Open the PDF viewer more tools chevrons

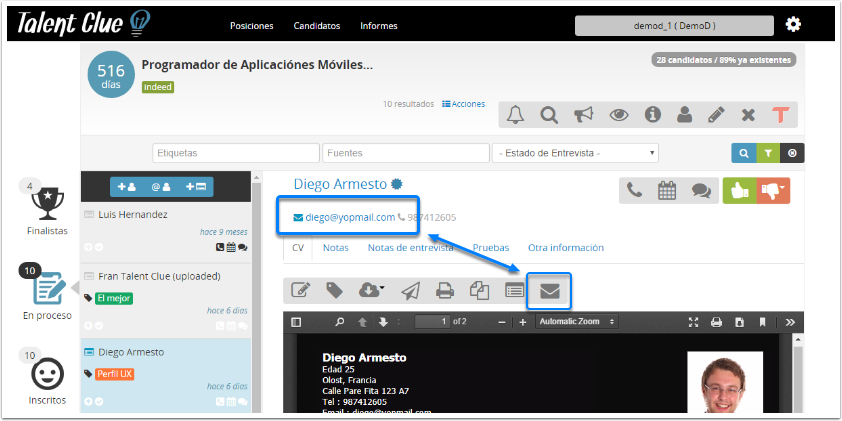[790, 322]
